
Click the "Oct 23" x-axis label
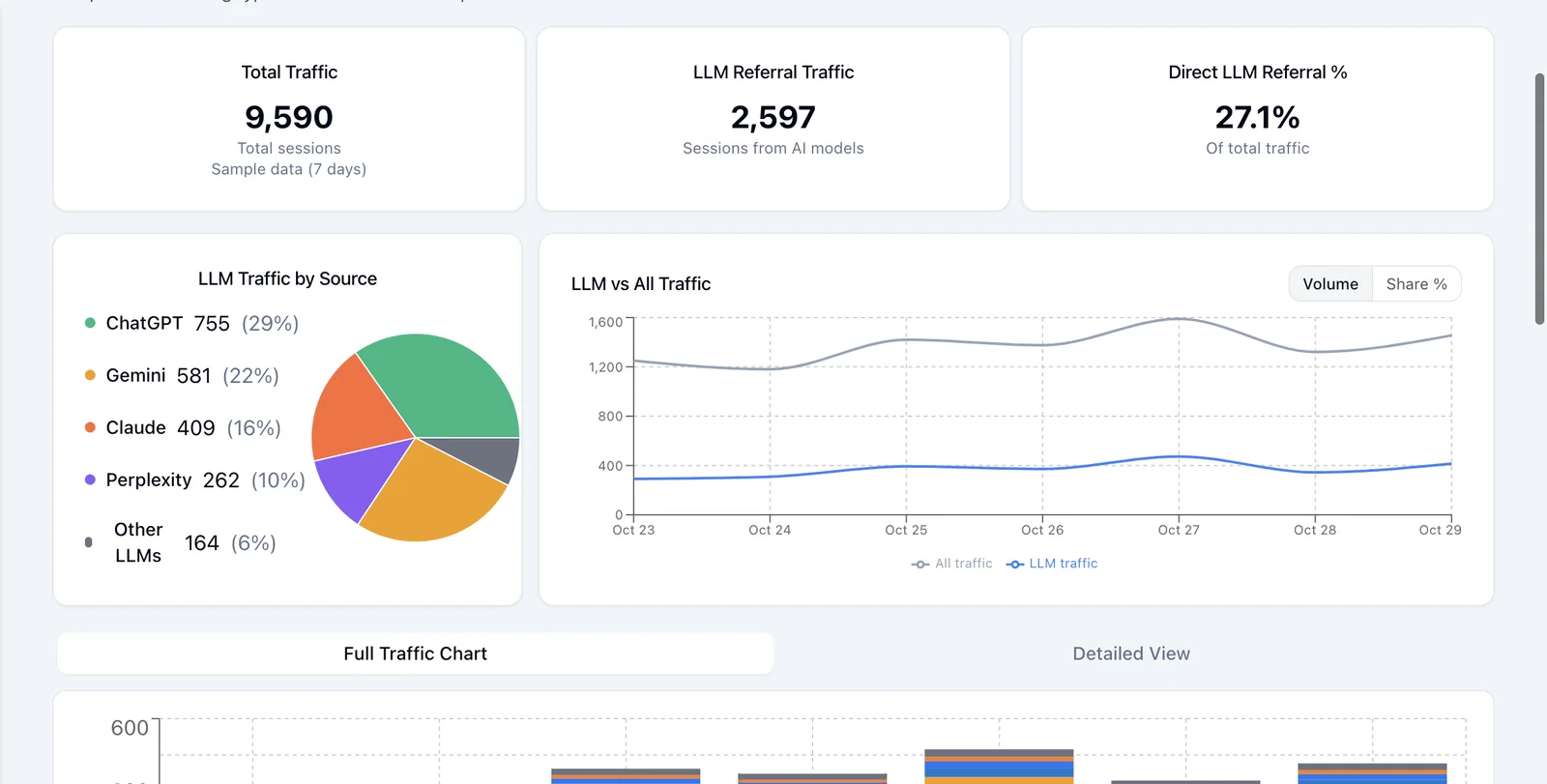click(x=633, y=530)
